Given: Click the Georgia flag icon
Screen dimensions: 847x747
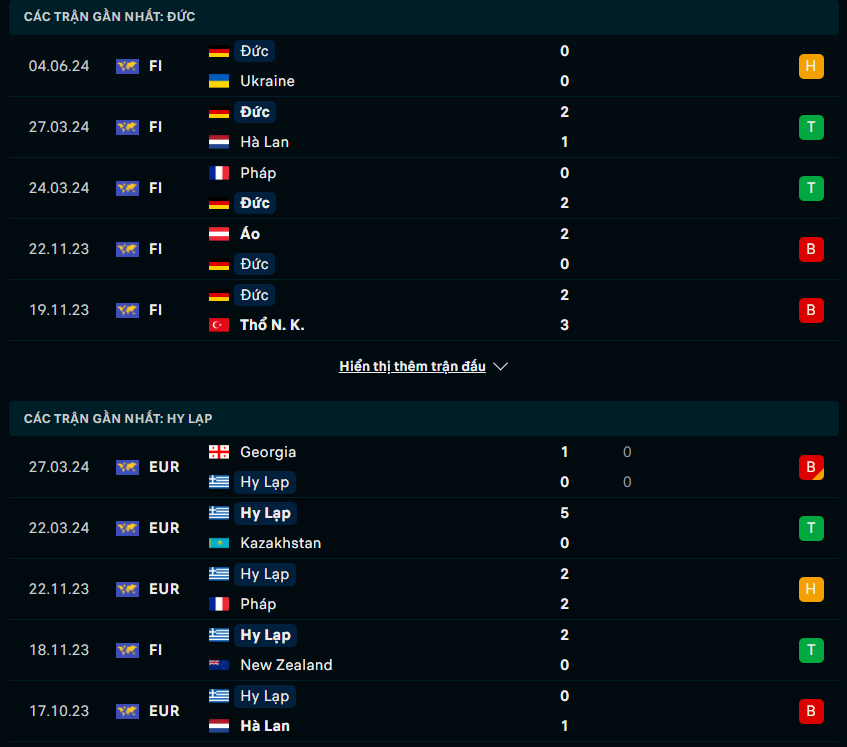Looking at the screenshot, I should pyautogui.click(x=219, y=452).
